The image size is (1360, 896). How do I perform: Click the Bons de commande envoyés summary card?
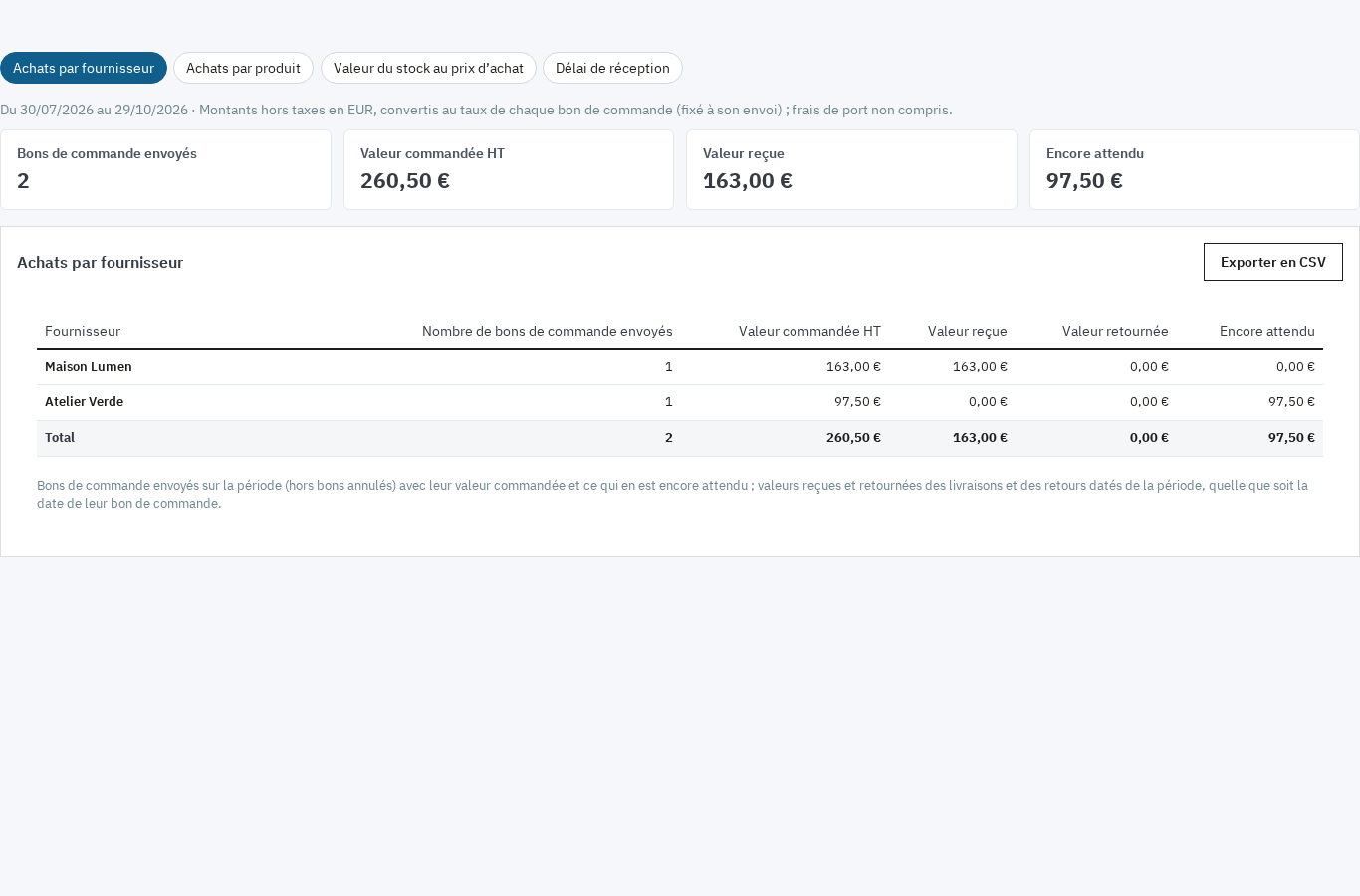165,169
